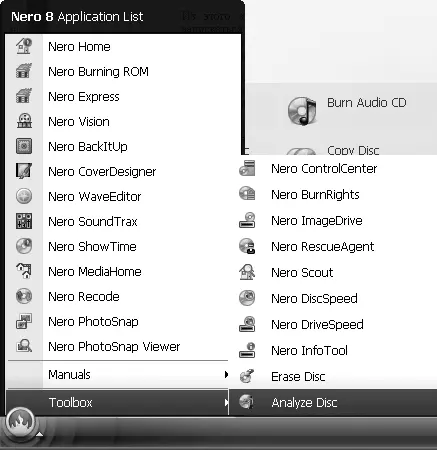This screenshot has width=437, height=450.
Task: Open the Nero flame launcher button
Action: (x=21, y=422)
